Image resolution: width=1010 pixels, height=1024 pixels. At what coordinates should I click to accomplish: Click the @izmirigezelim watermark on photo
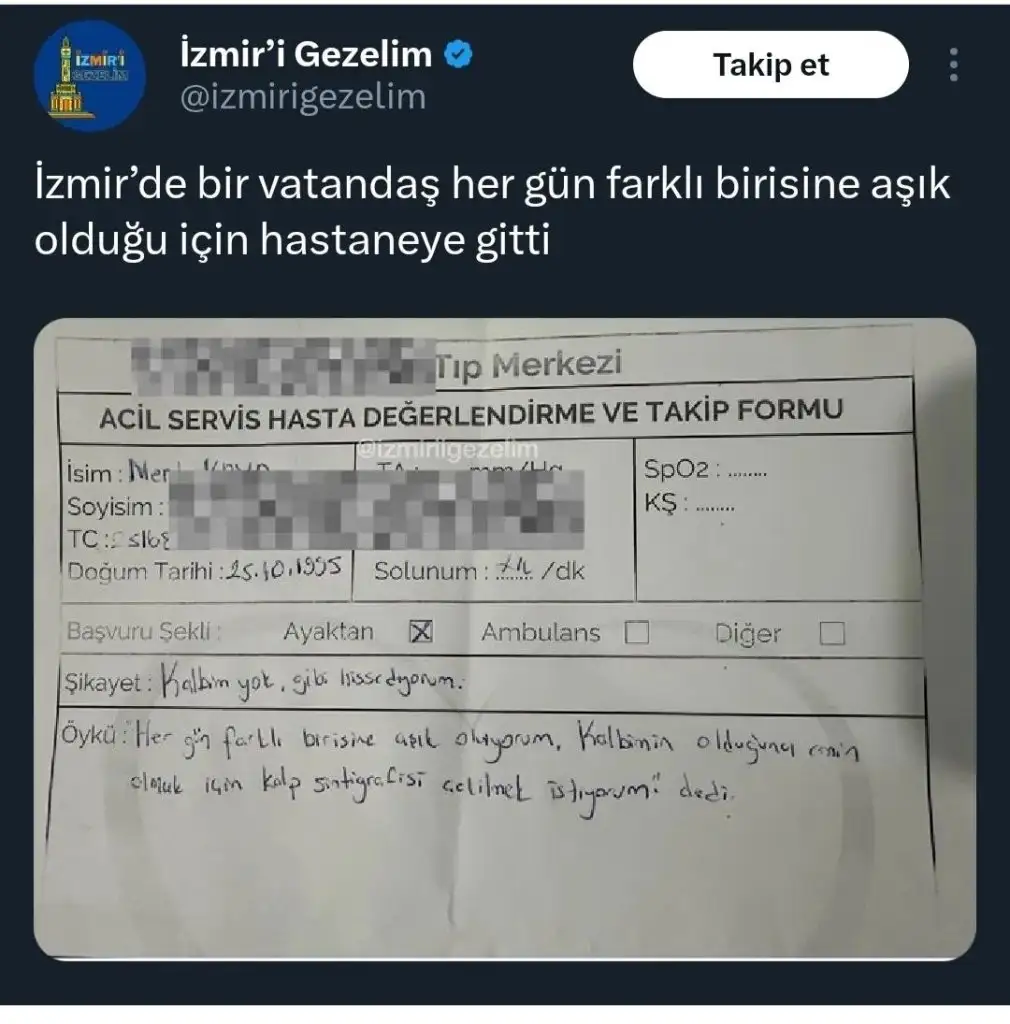click(448, 449)
